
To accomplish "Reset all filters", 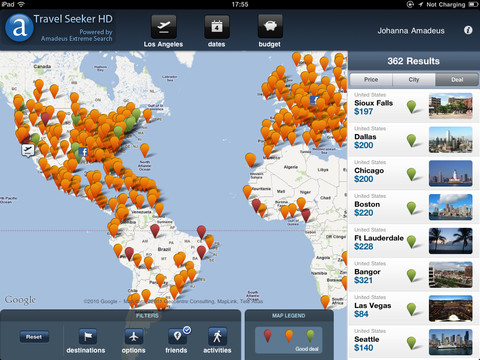I will click(34, 337).
